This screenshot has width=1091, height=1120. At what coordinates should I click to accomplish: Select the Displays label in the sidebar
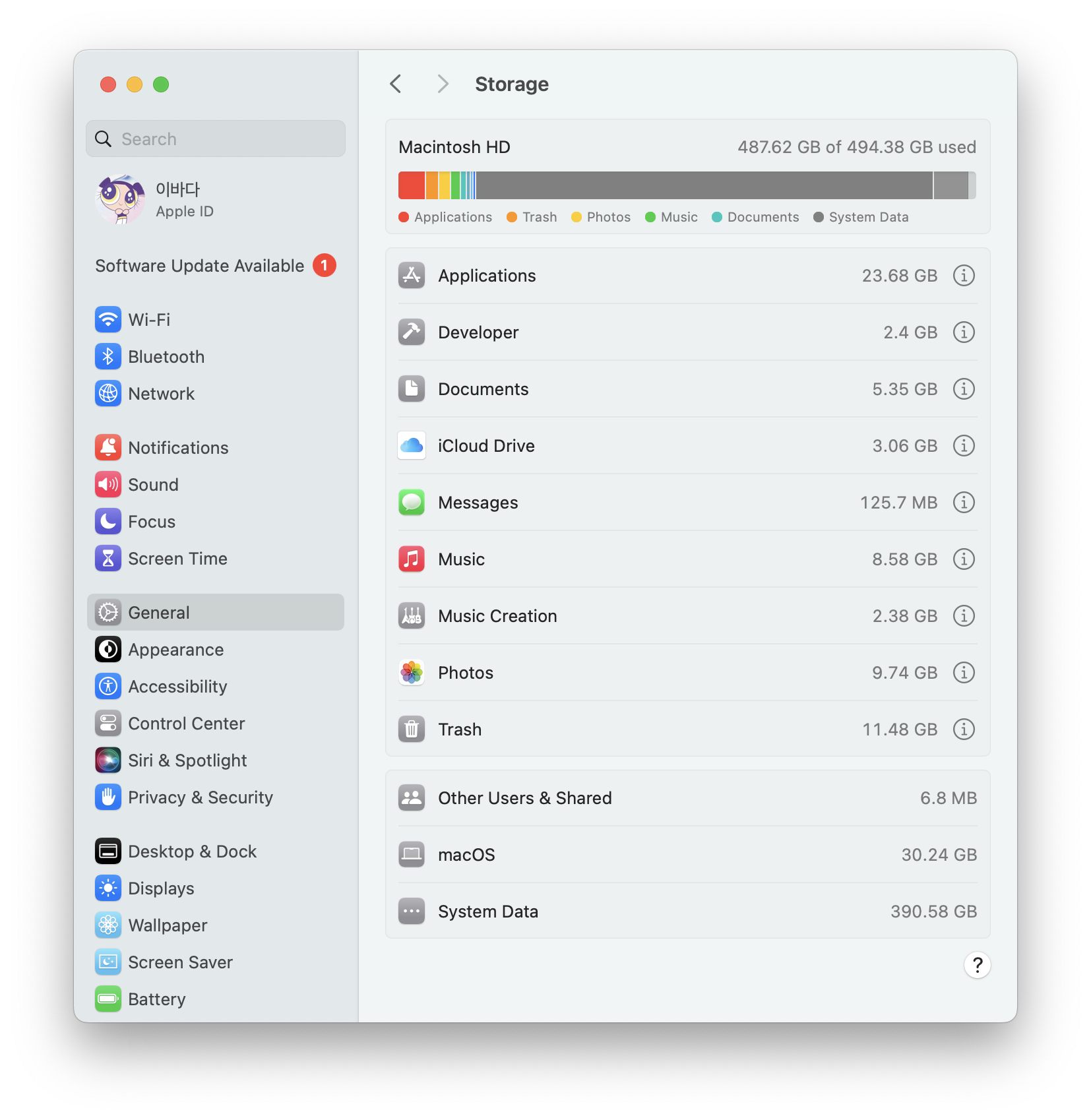(162, 888)
